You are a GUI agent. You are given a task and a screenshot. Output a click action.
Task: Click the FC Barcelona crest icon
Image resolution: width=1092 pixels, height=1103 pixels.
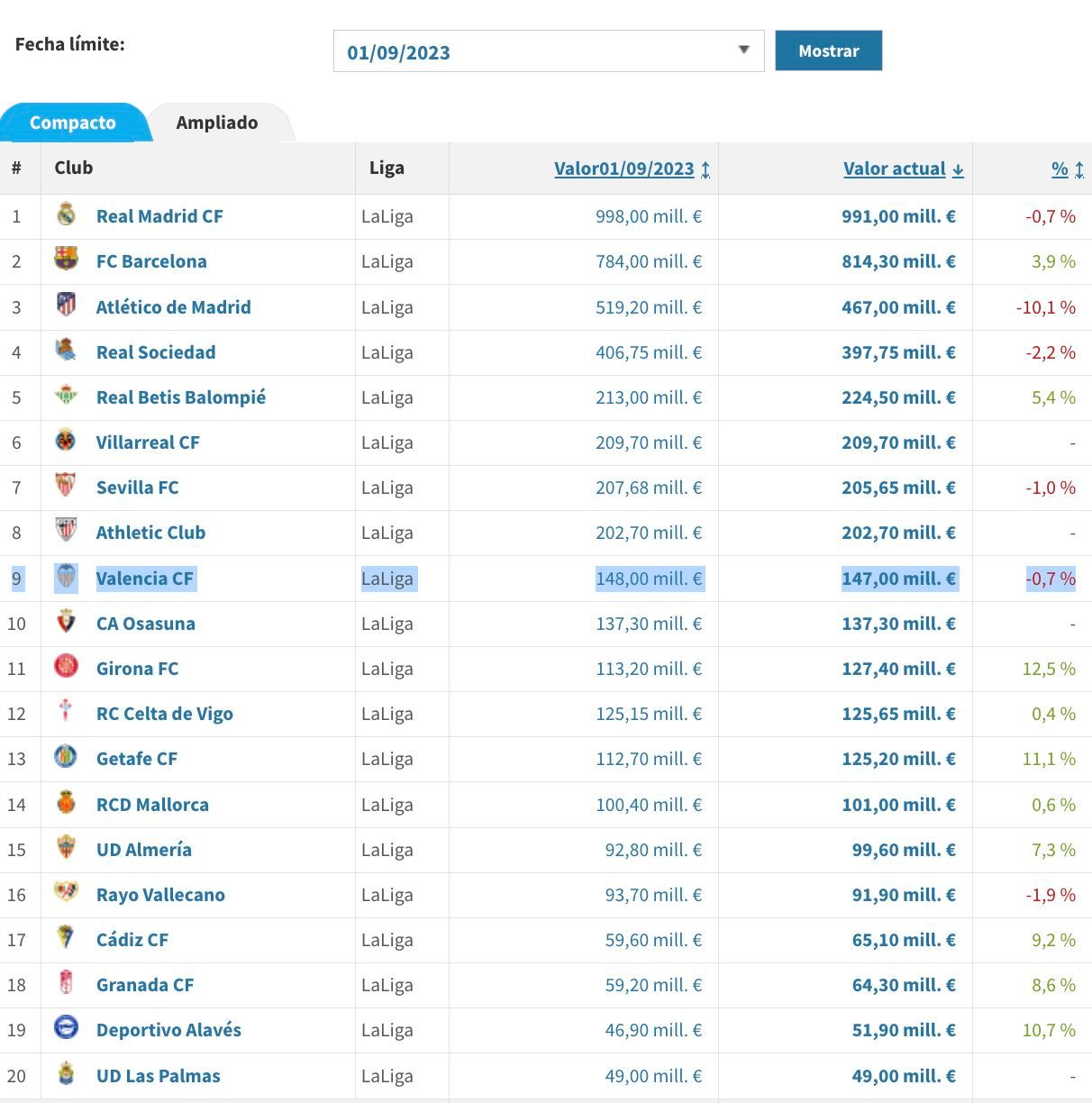[x=66, y=260]
